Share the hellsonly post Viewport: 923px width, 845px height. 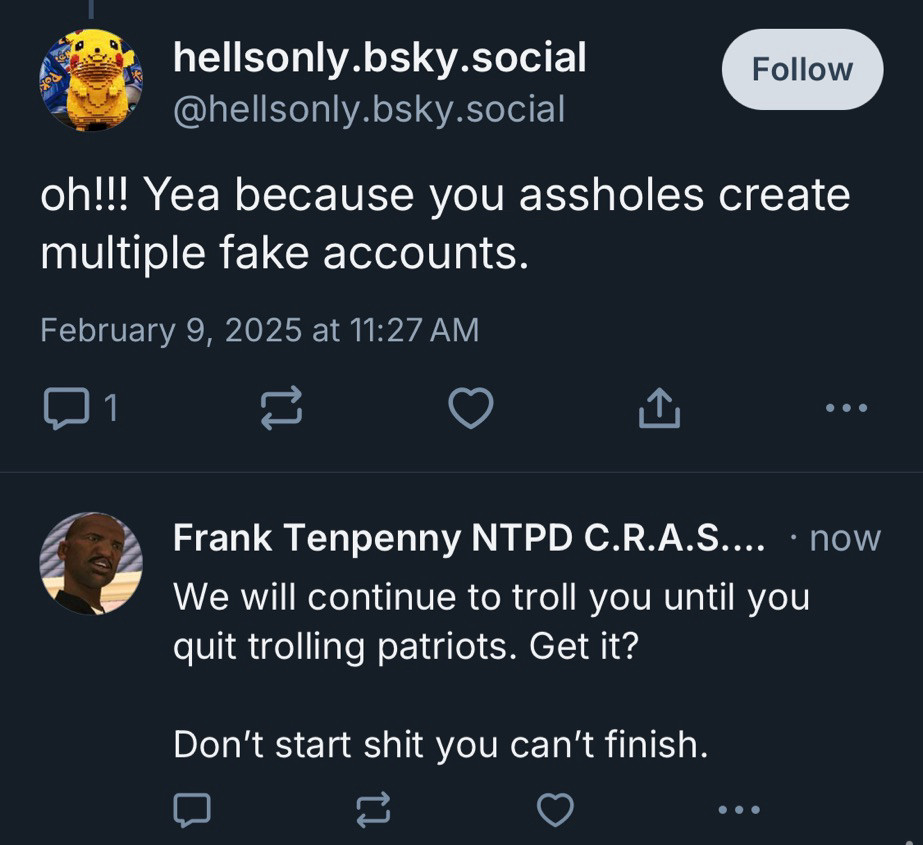[x=659, y=407]
